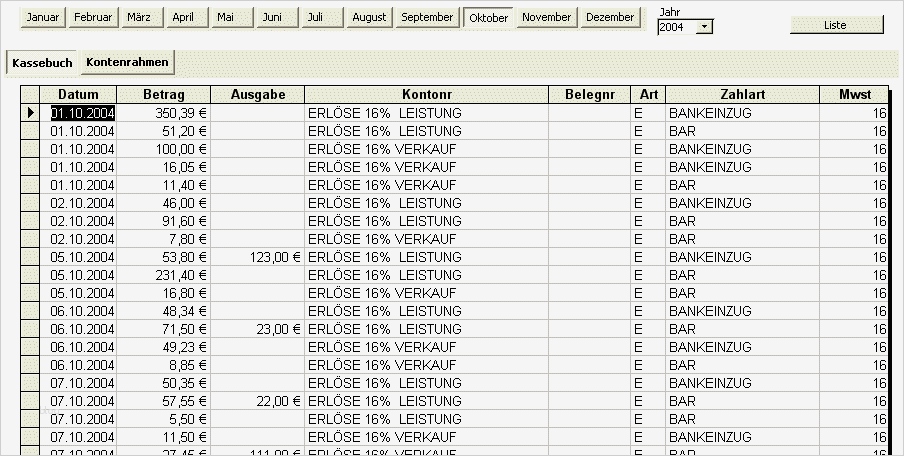
Task: Click the Liste button
Action: pyautogui.click(x=836, y=25)
